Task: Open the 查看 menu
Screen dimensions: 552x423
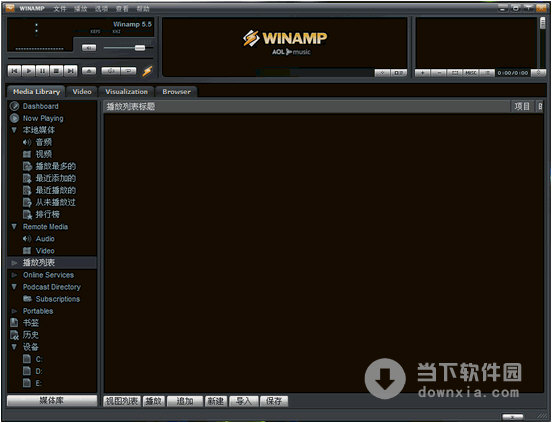Action: [x=122, y=8]
